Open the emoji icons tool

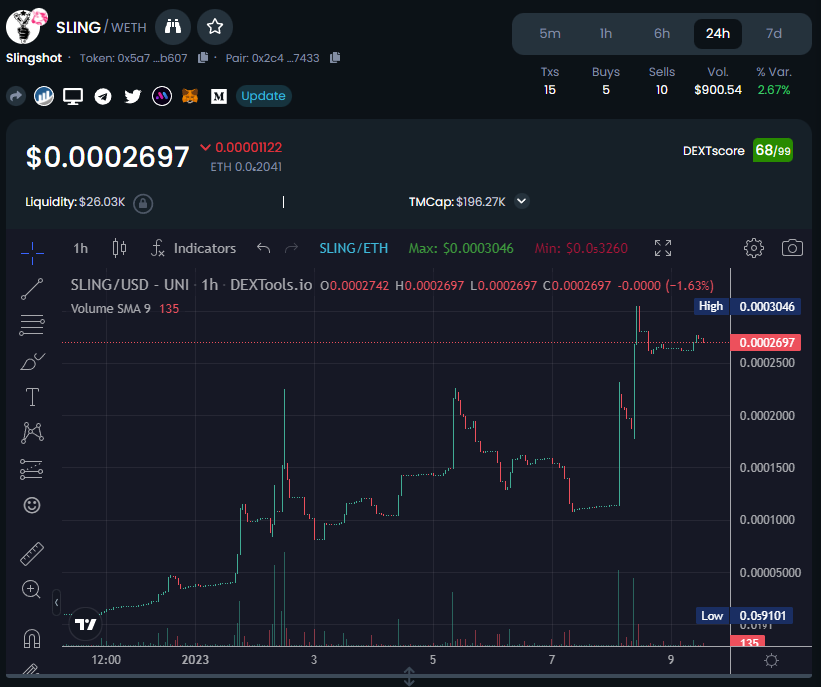[32, 505]
